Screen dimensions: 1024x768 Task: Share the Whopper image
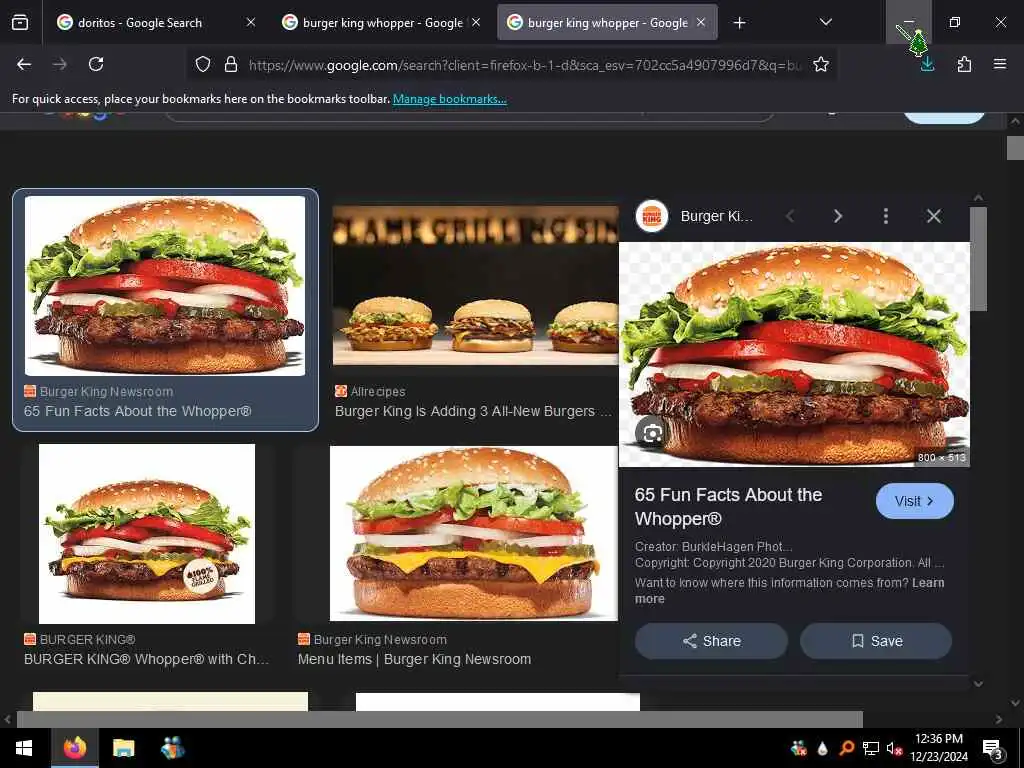click(711, 641)
